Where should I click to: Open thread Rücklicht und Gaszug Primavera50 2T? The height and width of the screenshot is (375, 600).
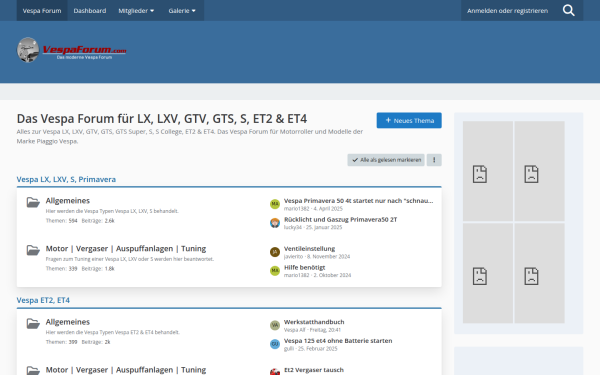tap(341, 219)
